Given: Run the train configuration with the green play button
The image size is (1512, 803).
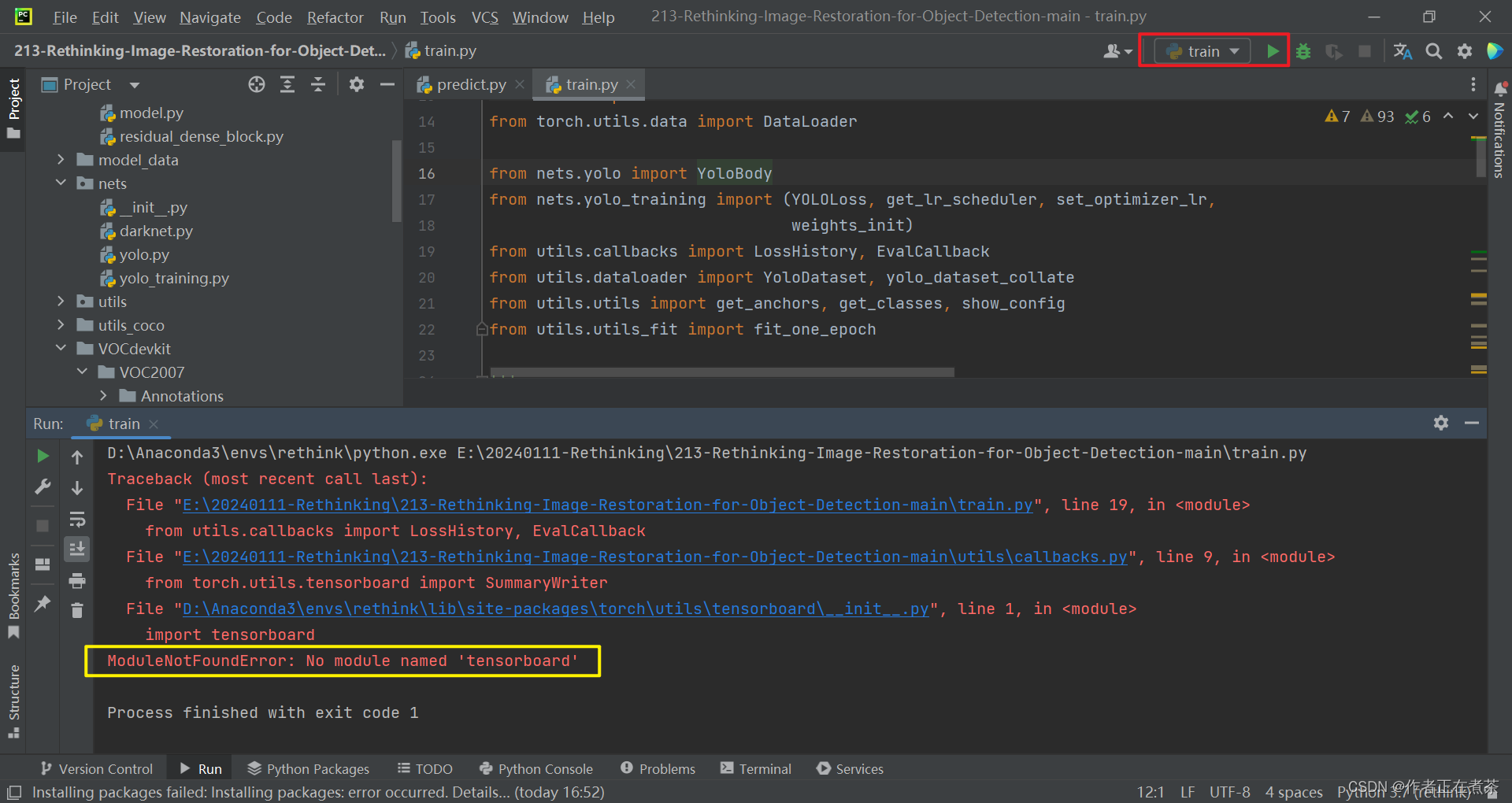Looking at the screenshot, I should [x=1273, y=50].
